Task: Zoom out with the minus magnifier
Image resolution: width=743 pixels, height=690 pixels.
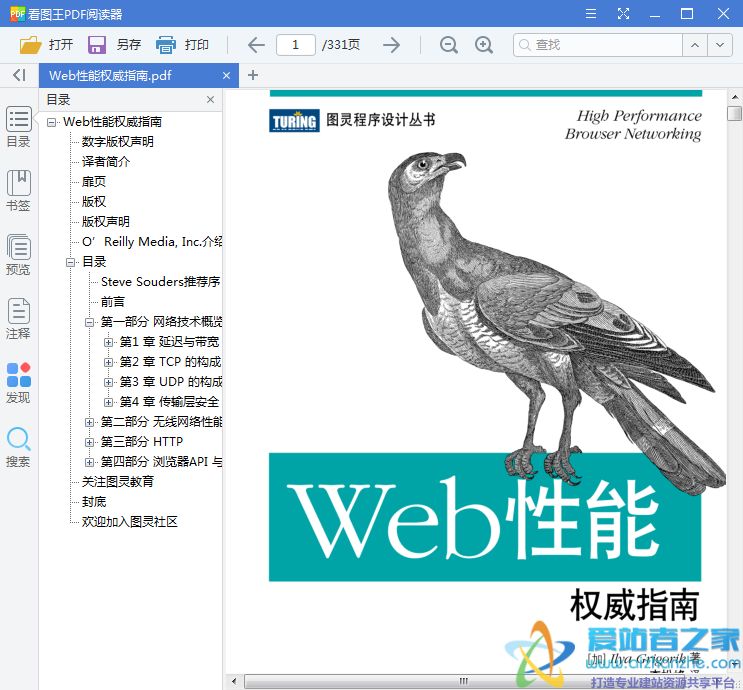Action: click(448, 45)
